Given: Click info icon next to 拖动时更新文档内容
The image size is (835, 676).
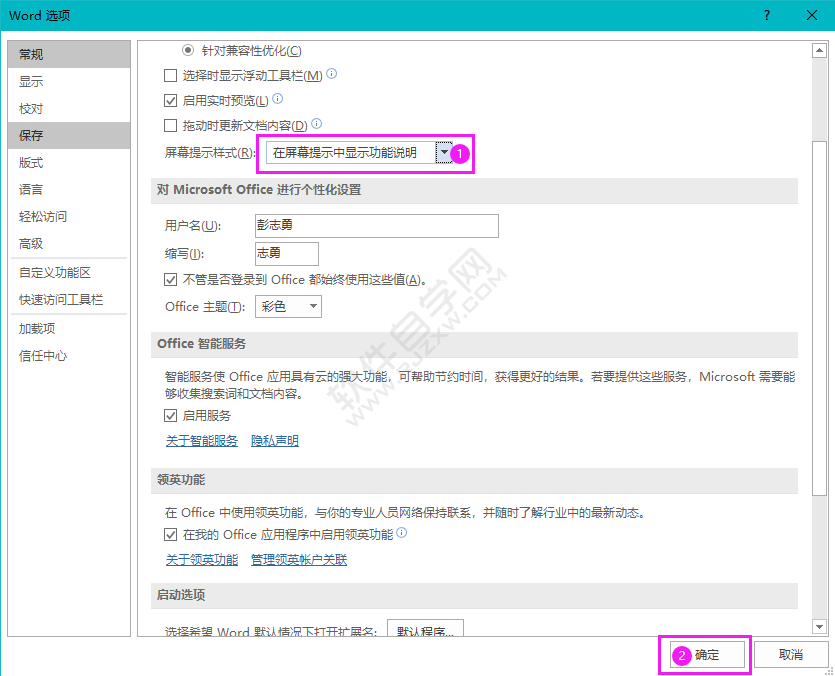Looking at the screenshot, I should click(316, 123).
